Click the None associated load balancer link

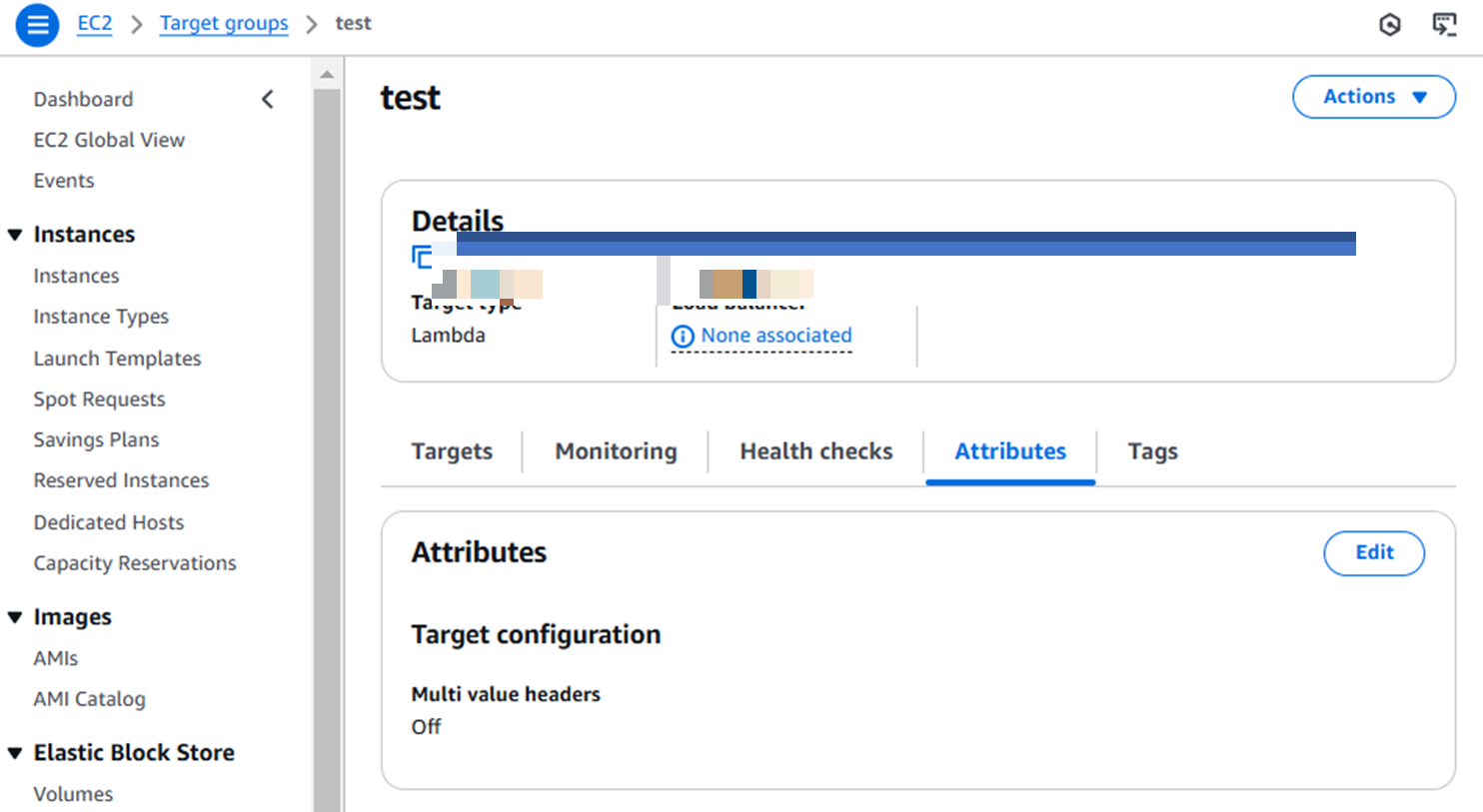(775, 336)
